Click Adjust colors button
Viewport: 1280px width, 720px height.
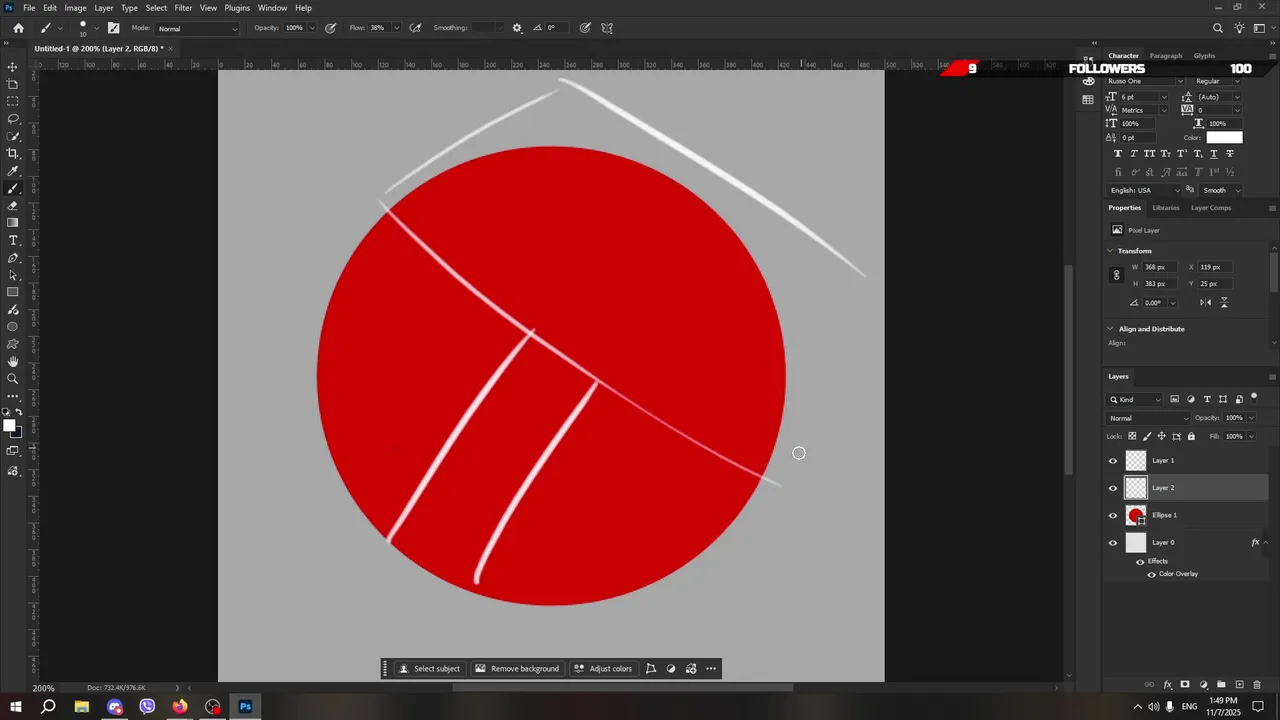[x=603, y=669]
